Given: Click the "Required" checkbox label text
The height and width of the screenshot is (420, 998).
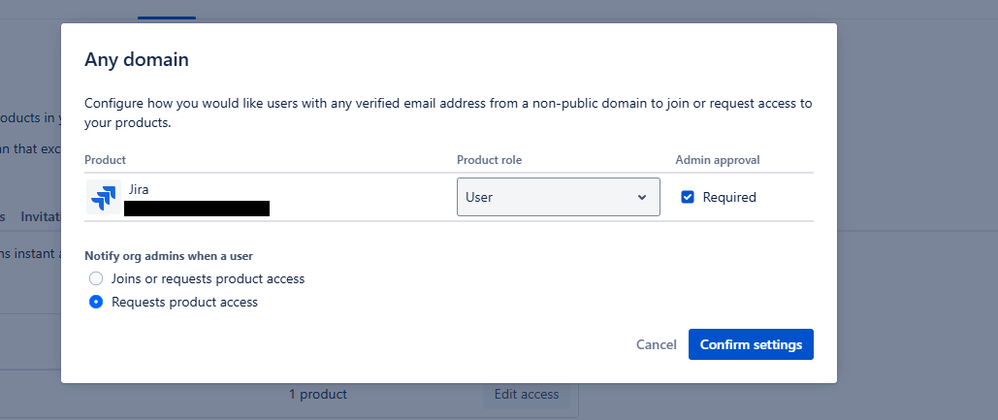Looking at the screenshot, I should (x=729, y=197).
